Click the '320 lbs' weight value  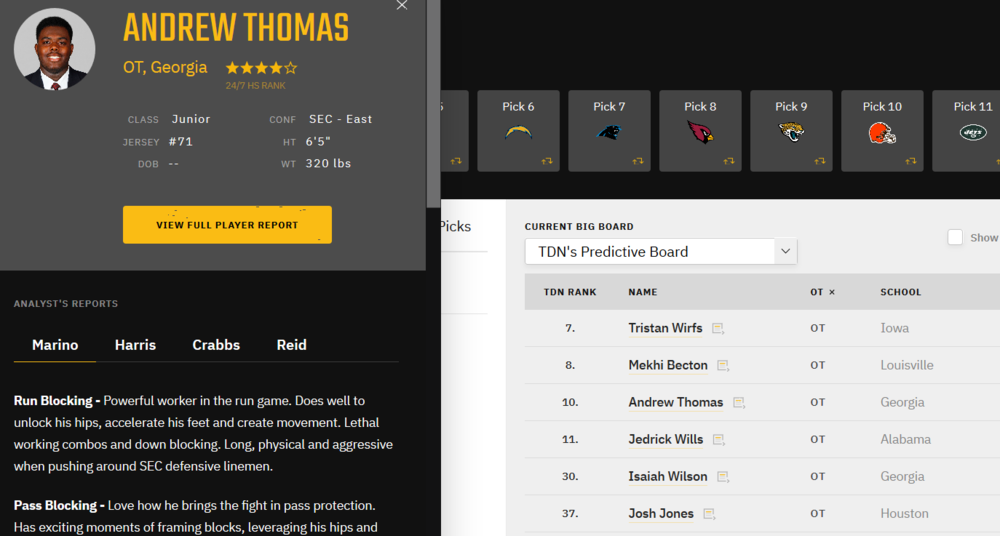[328, 163]
